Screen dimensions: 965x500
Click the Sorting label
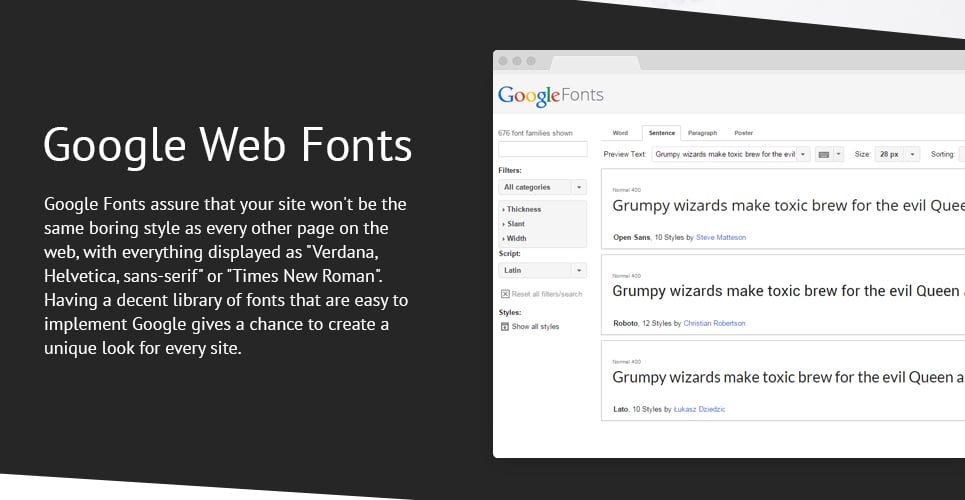(942, 155)
